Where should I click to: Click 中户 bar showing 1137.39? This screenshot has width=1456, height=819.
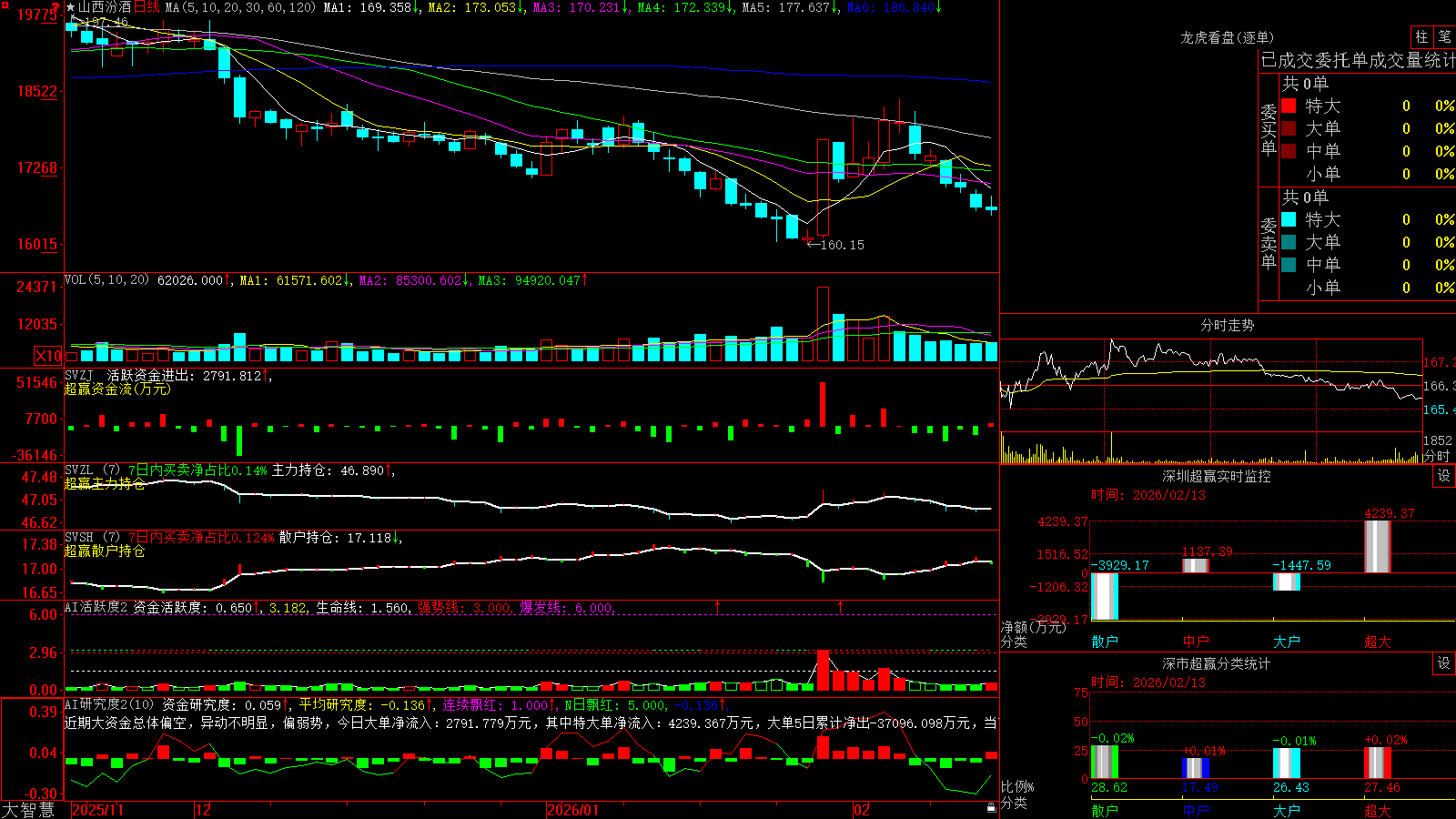click(1196, 566)
